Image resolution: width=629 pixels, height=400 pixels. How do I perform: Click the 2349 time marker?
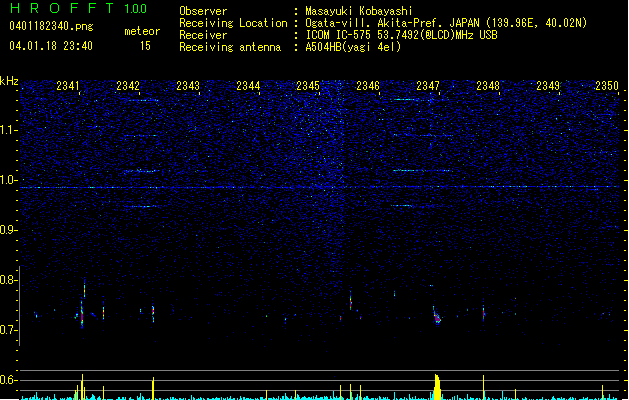[548, 86]
